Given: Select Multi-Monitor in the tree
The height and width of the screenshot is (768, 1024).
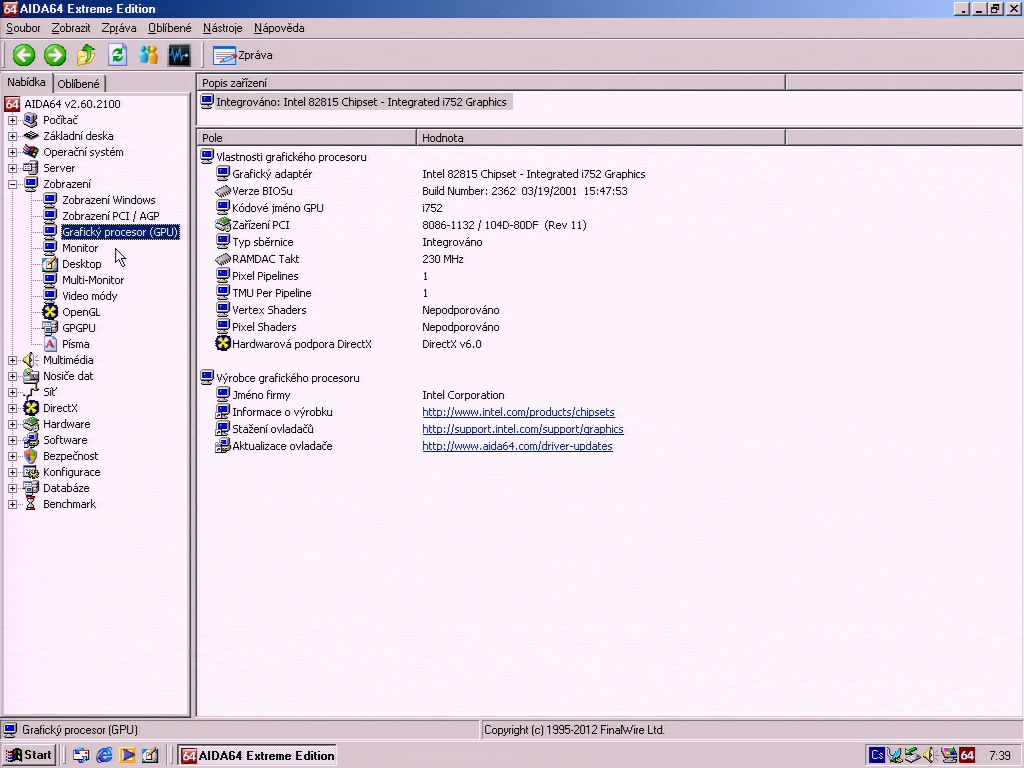Looking at the screenshot, I should tap(93, 280).
